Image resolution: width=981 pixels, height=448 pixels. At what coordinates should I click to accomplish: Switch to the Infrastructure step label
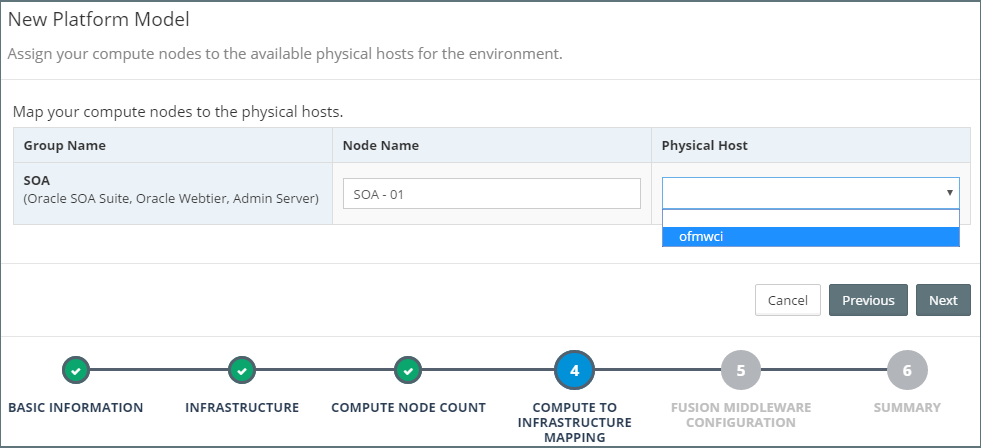pos(242,408)
